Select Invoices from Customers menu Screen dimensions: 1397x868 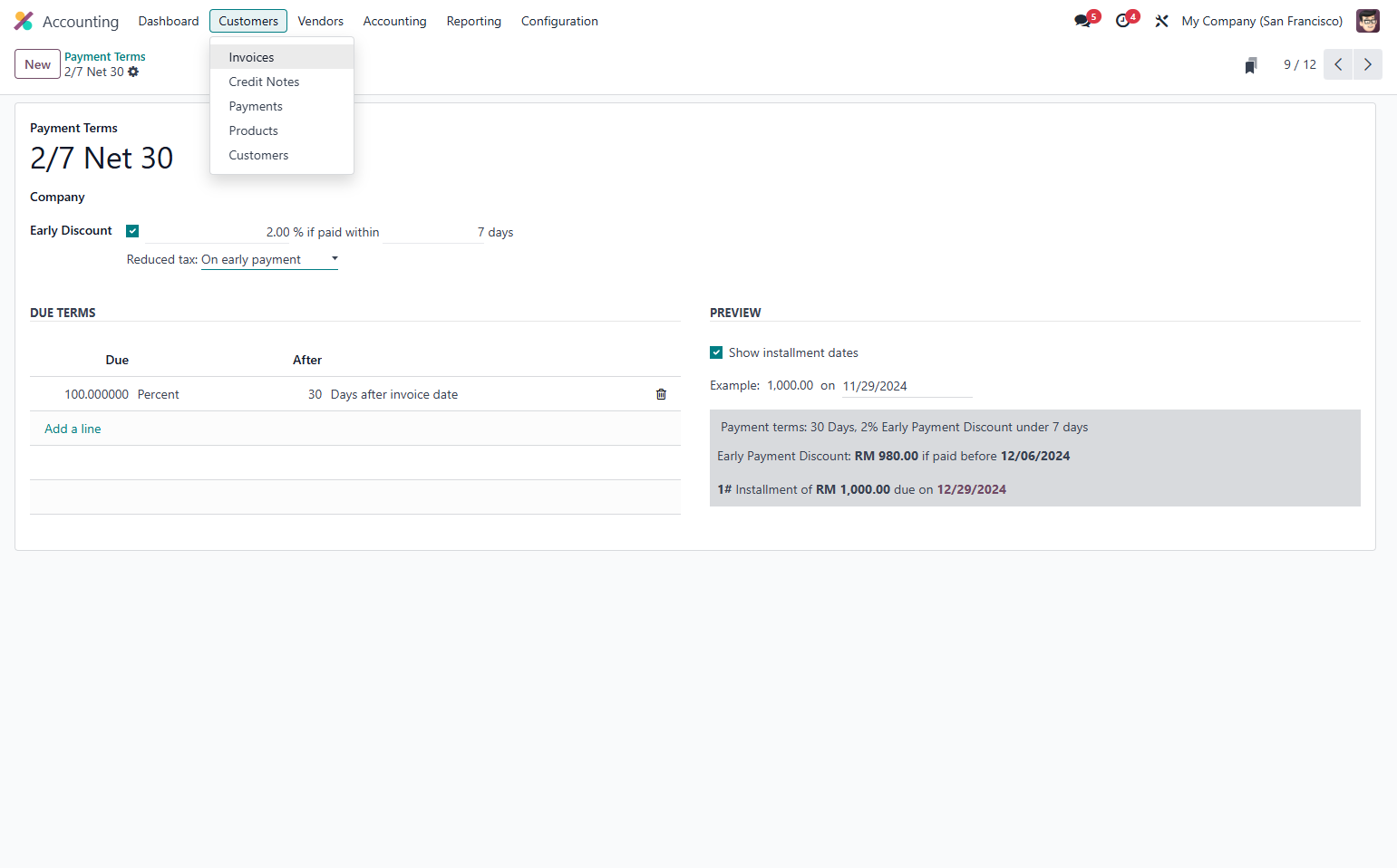(x=282, y=57)
